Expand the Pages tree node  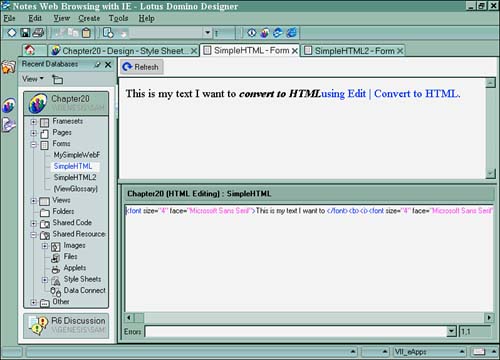[x=34, y=133]
